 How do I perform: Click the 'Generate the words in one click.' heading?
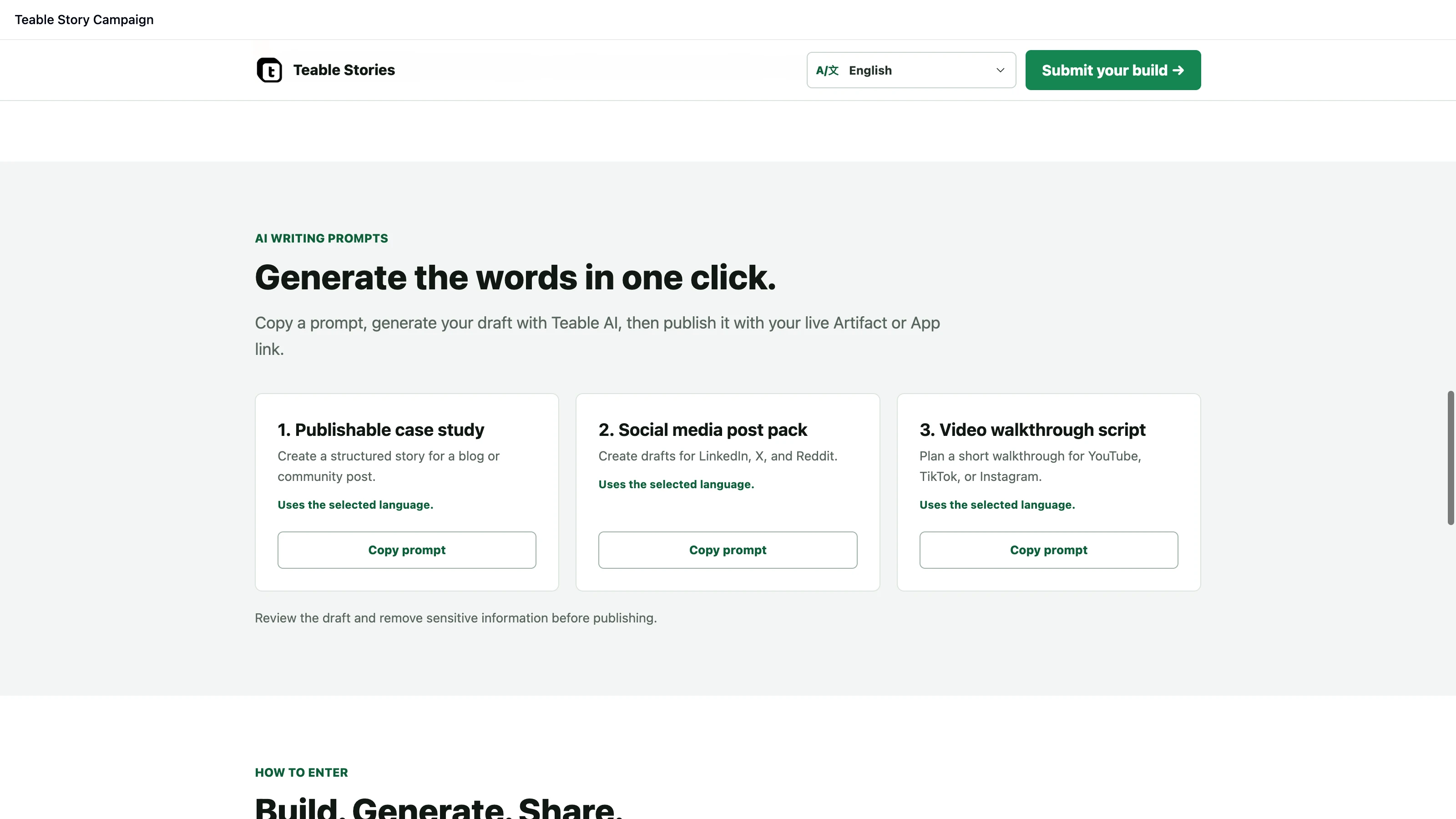click(515, 278)
